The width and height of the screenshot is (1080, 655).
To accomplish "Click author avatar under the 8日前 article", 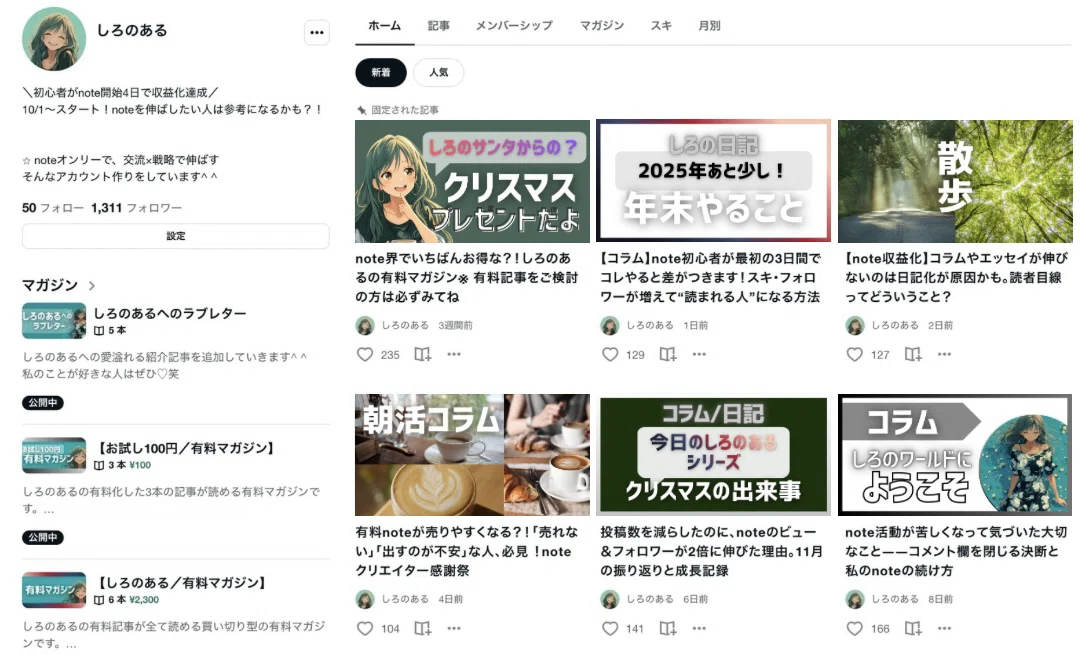I will pos(855,599).
